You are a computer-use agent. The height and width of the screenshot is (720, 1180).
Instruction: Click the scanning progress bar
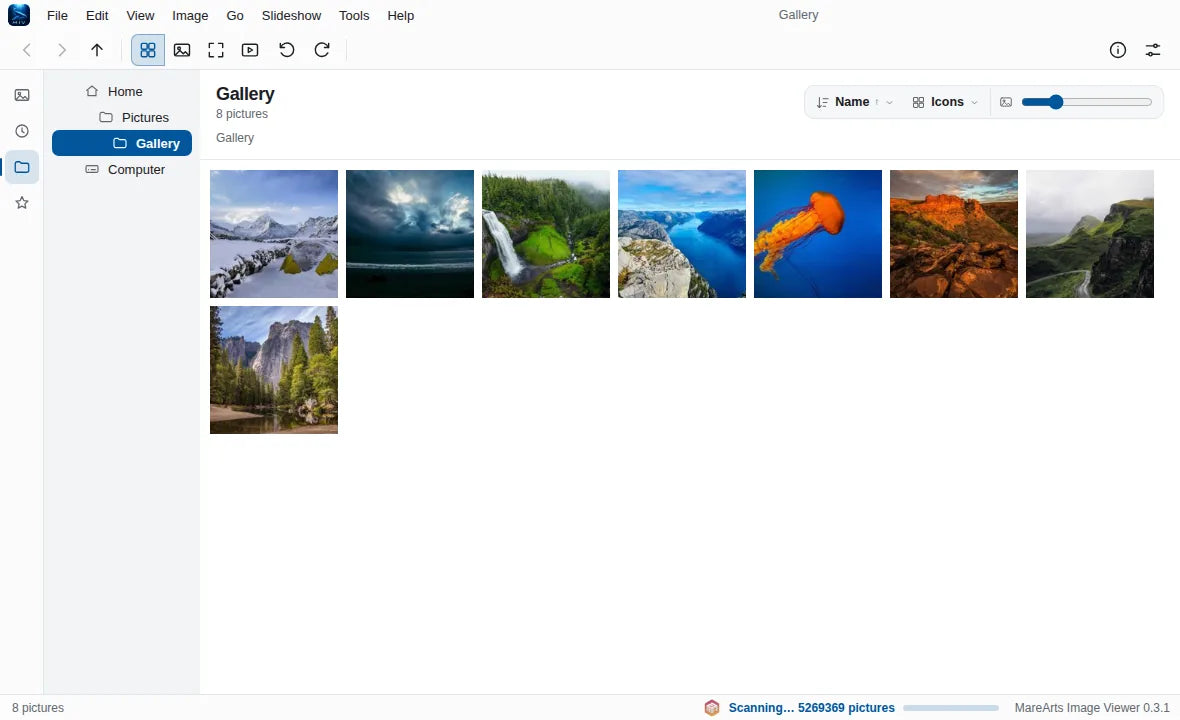pyautogui.click(x=950, y=708)
